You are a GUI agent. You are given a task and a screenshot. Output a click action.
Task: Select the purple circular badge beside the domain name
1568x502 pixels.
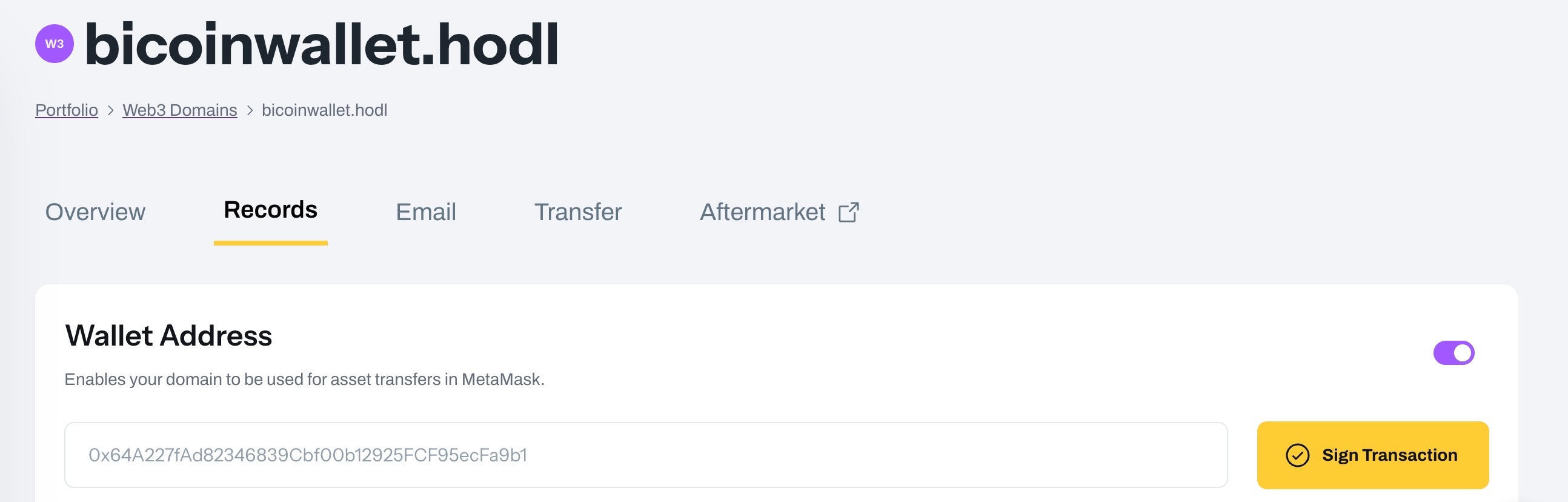[x=53, y=43]
